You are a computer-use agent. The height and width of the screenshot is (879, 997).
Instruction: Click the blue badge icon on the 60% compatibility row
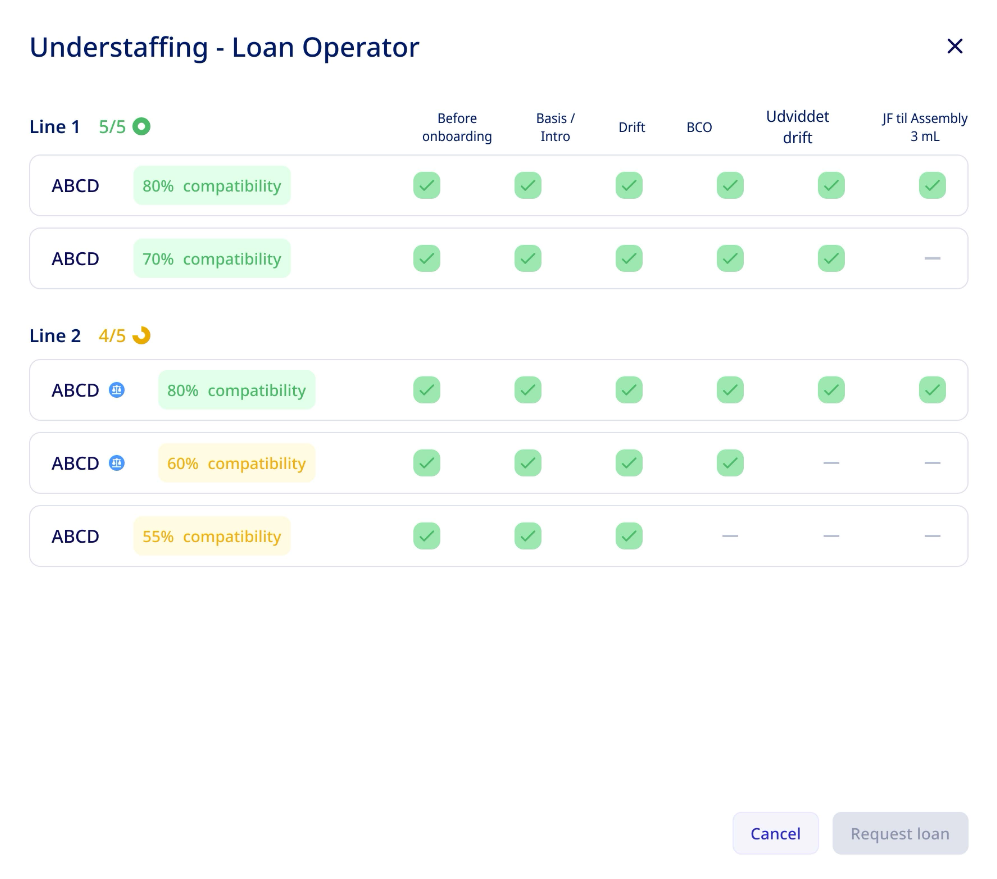pyautogui.click(x=116, y=463)
